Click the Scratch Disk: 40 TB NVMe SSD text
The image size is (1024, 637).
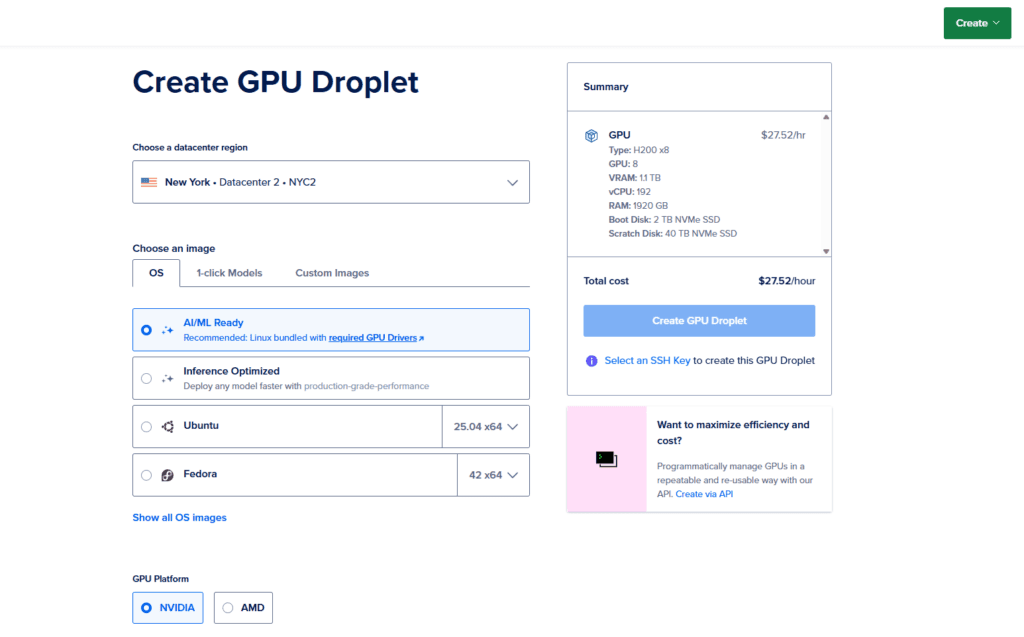pyautogui.click(x=673, y=233)
